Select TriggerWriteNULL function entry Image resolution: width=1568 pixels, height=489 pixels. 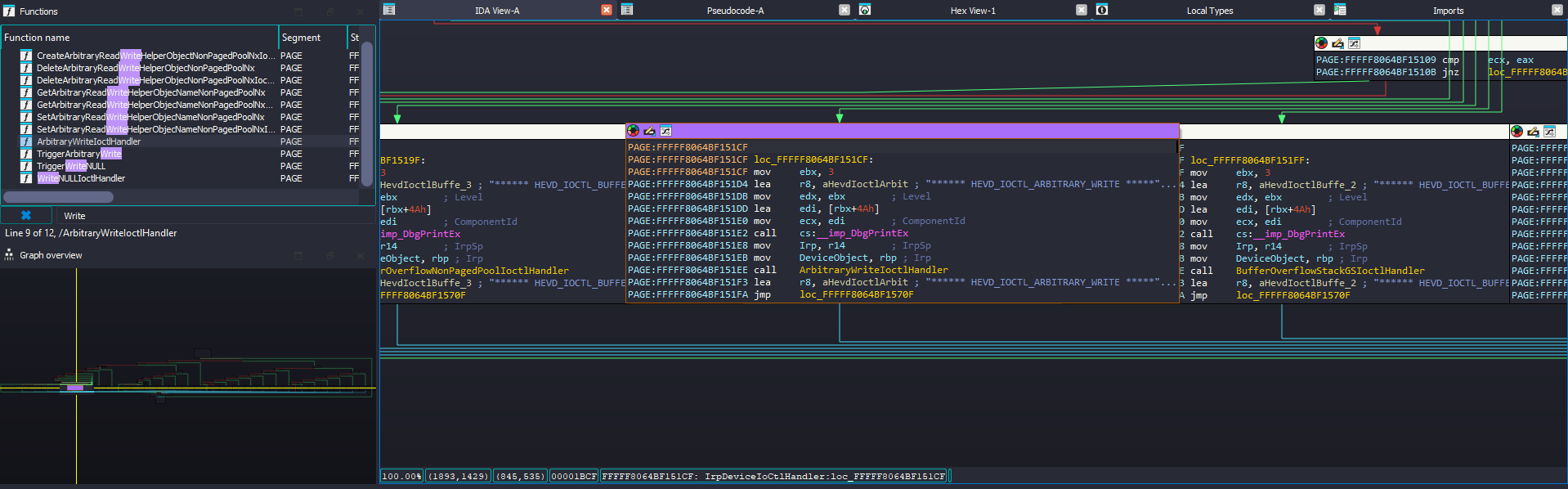(x=71, y=166)
